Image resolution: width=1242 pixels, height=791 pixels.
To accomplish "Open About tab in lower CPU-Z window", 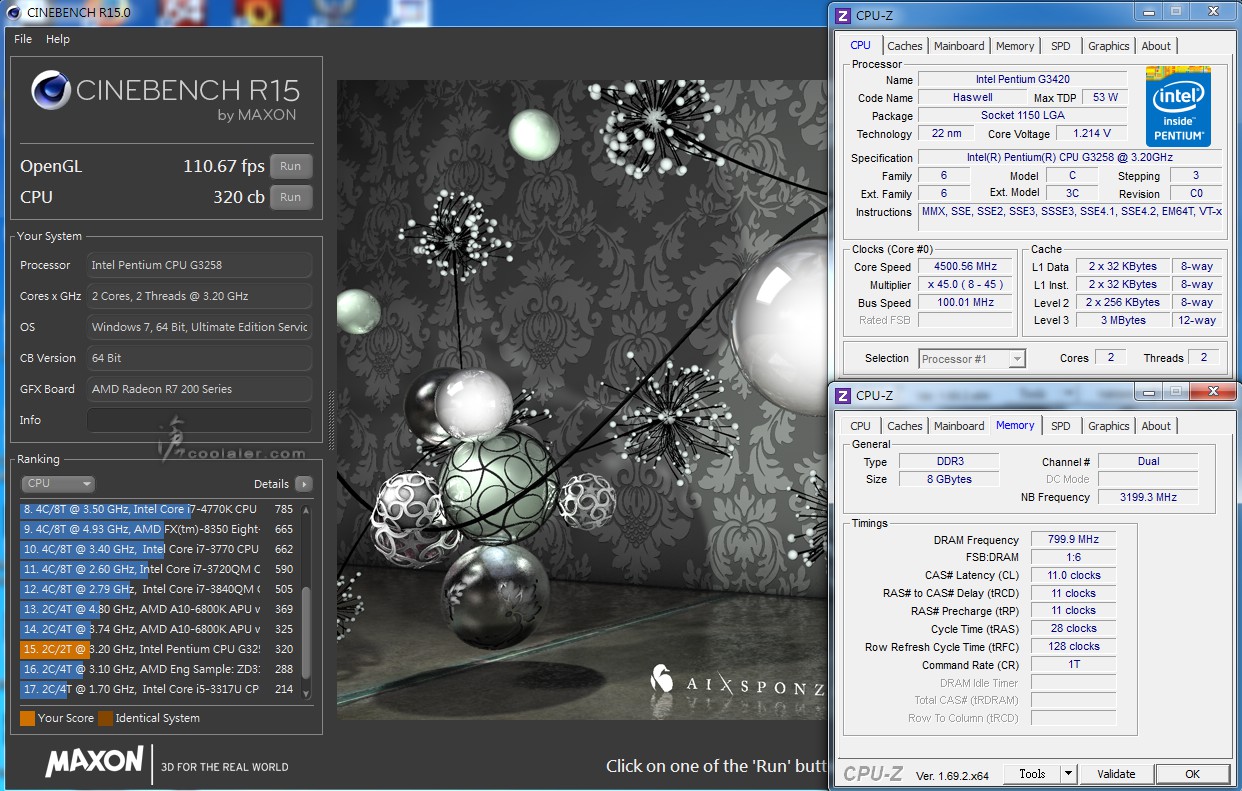I will [1156, 426].
